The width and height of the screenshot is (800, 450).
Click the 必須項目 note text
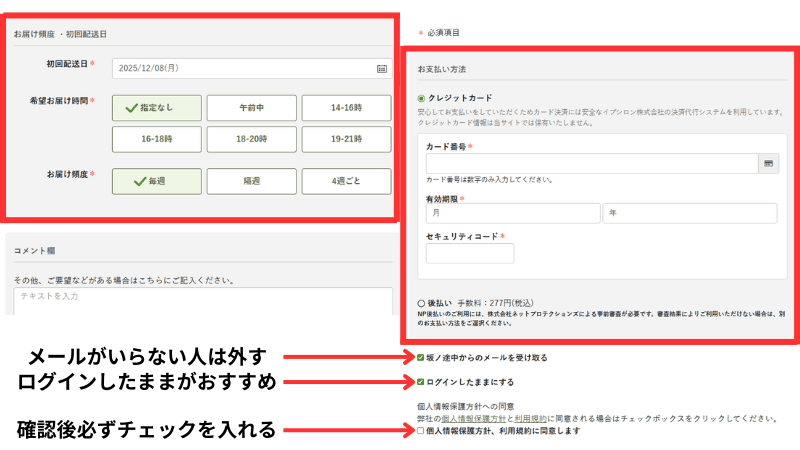coord(443,33)
